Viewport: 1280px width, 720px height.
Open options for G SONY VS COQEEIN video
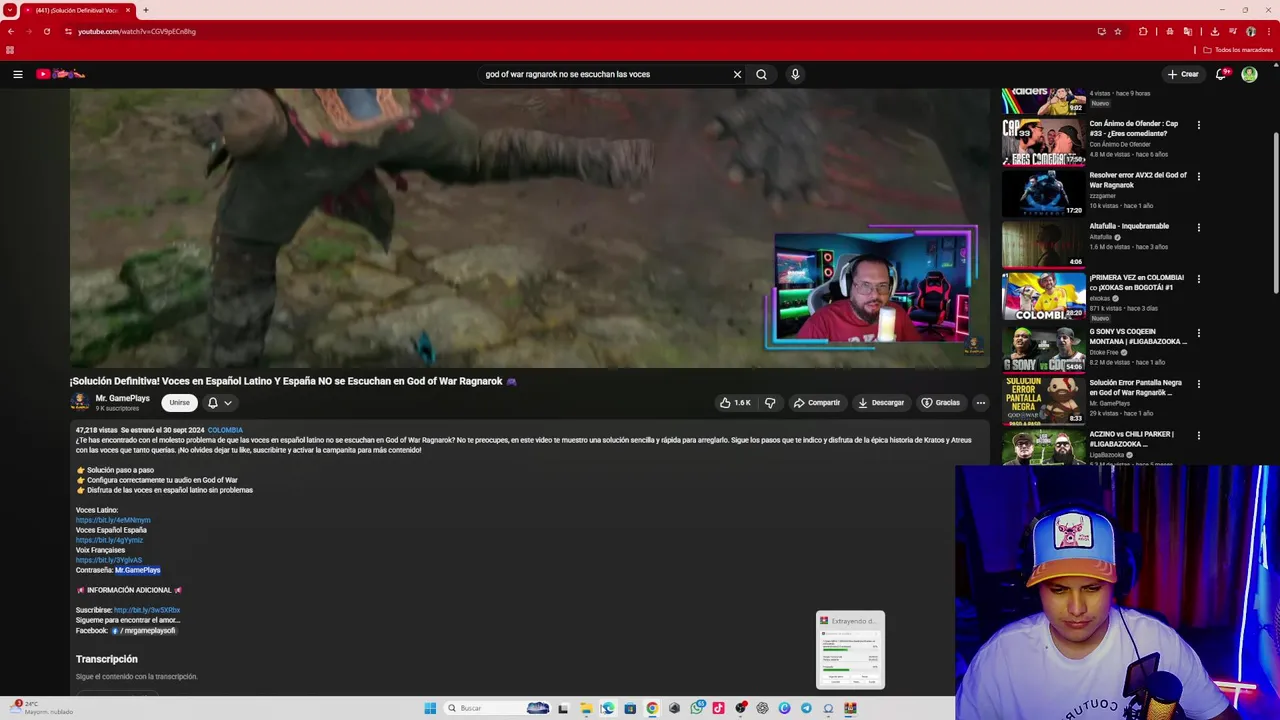(x=1199, y=333)
